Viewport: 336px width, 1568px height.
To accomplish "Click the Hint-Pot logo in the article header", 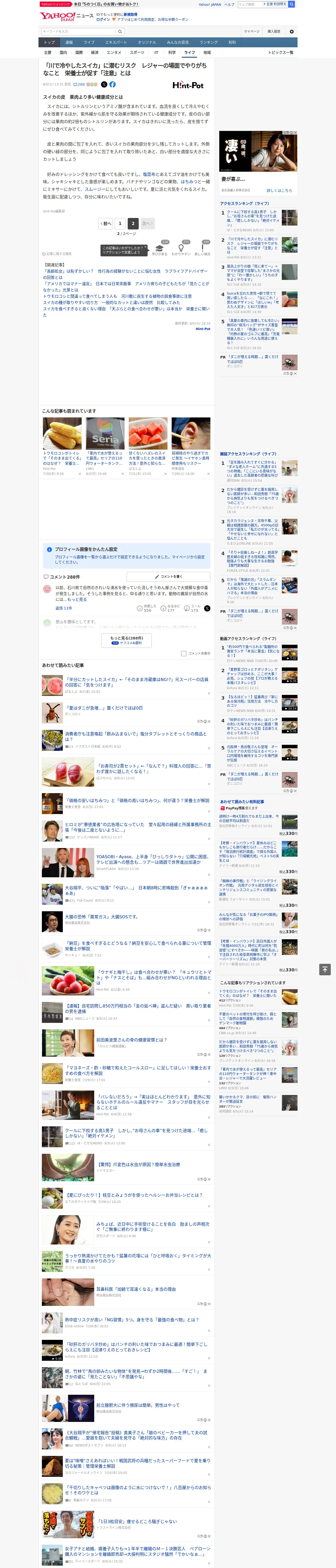I will [188, 85].
